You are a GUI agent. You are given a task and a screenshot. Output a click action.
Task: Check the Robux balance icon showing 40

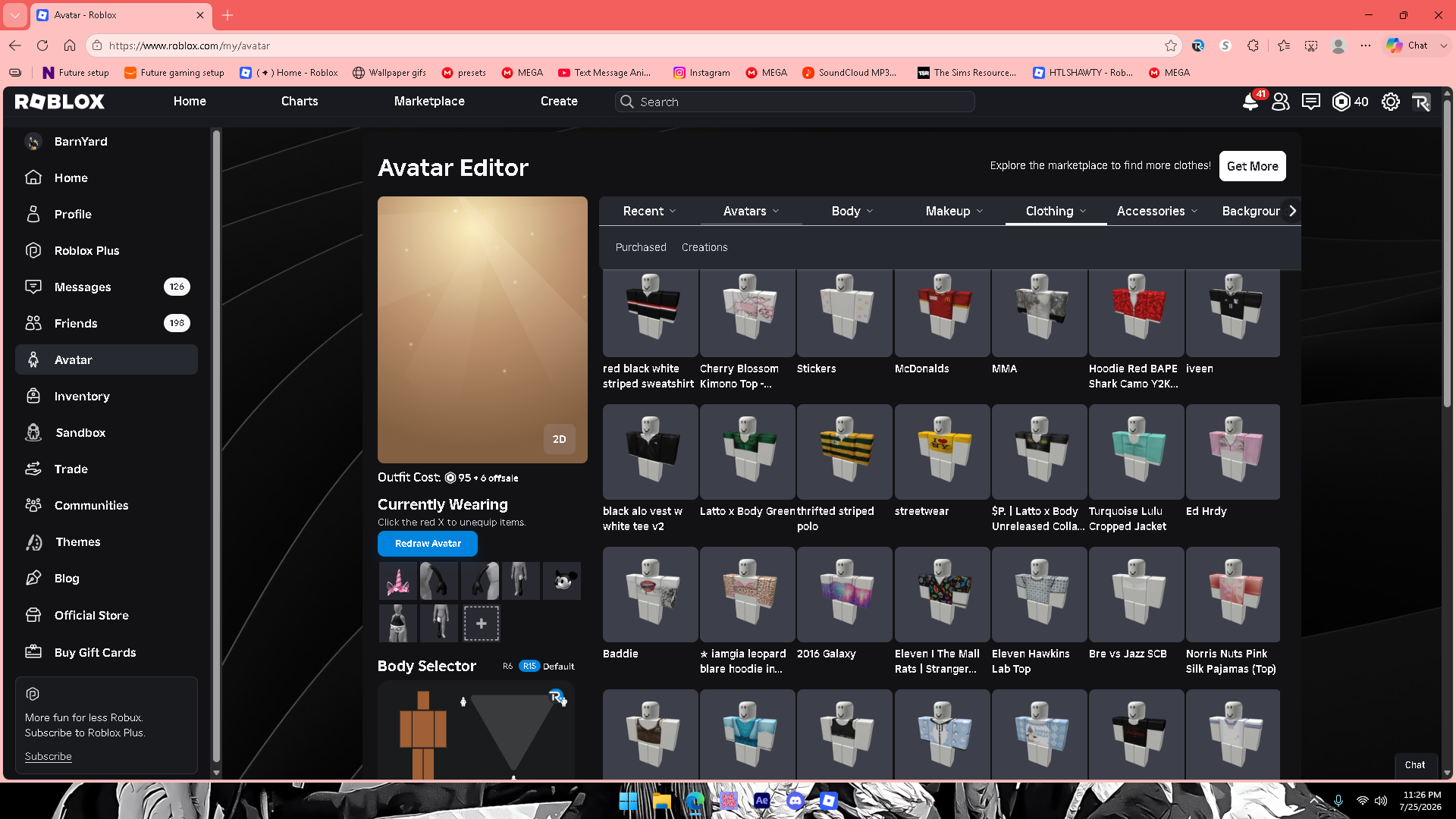(x=1341, y=102)
